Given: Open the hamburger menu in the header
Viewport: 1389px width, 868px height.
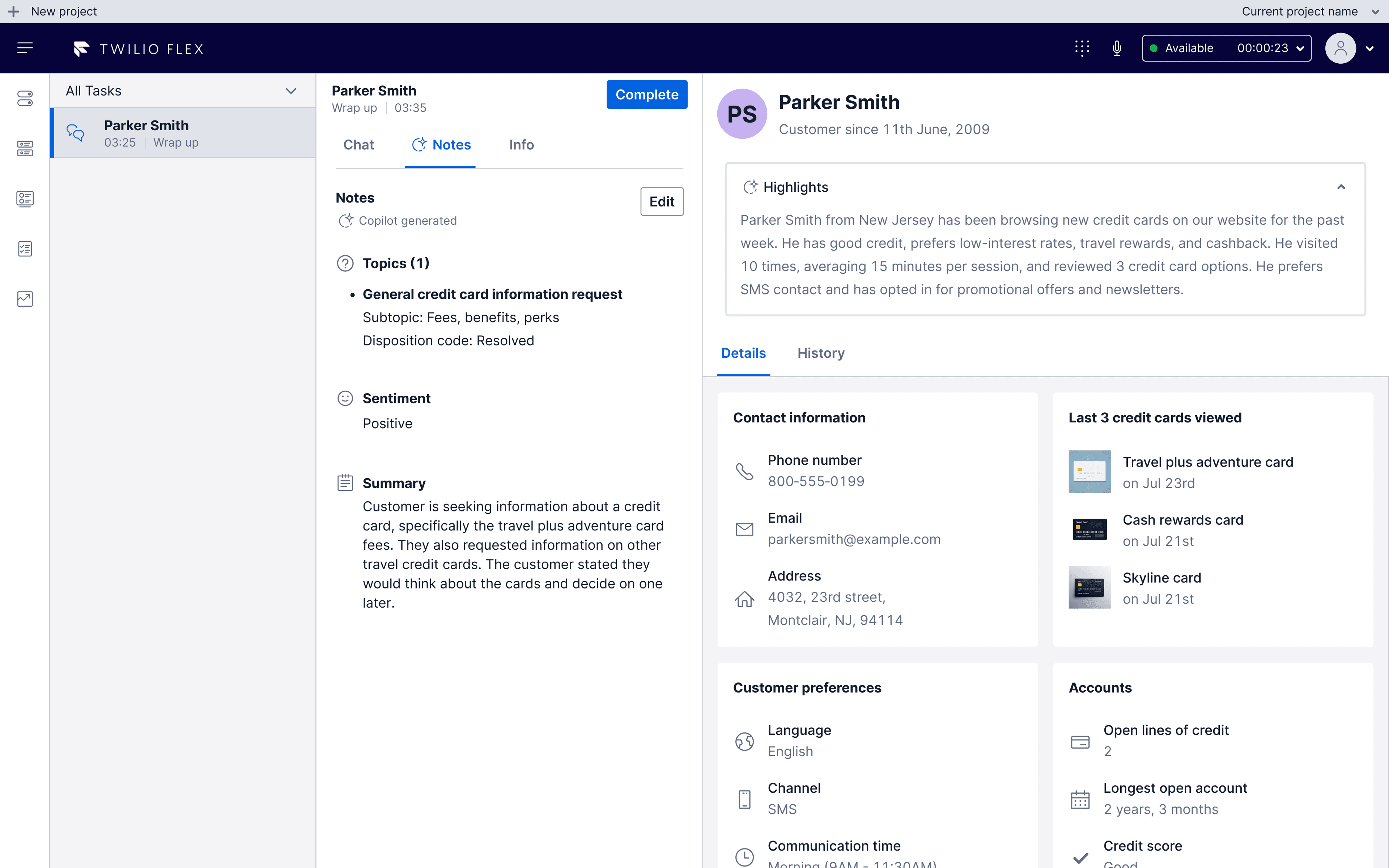Looking at the screenshot, I should tap(25, 48).
